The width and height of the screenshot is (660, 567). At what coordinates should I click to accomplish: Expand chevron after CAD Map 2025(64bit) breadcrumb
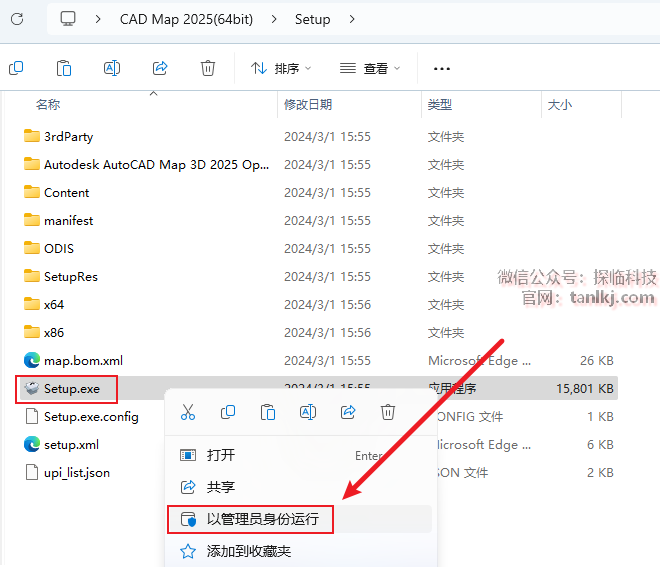tap(274, 19)
